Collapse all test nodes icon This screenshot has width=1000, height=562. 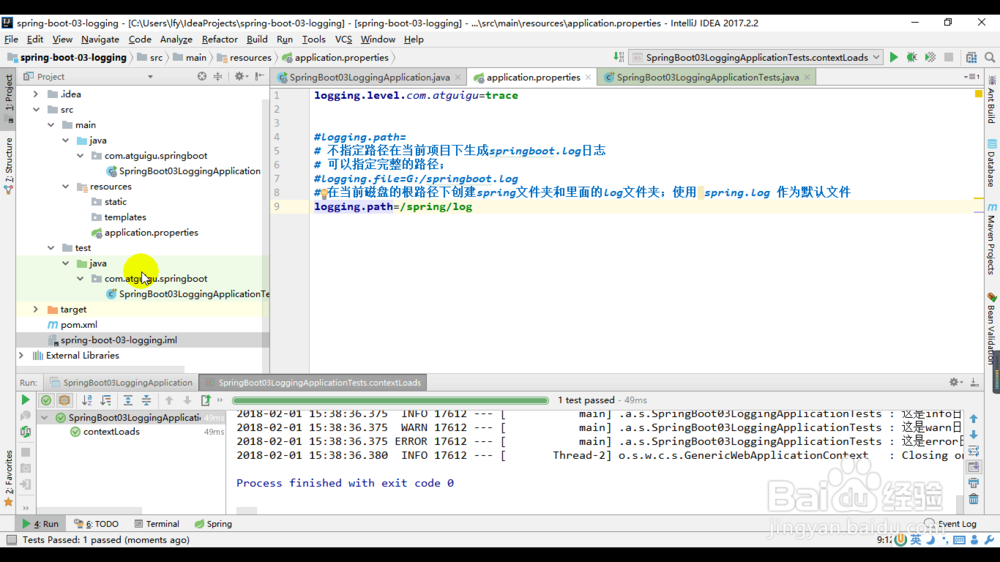pos(146,400)
